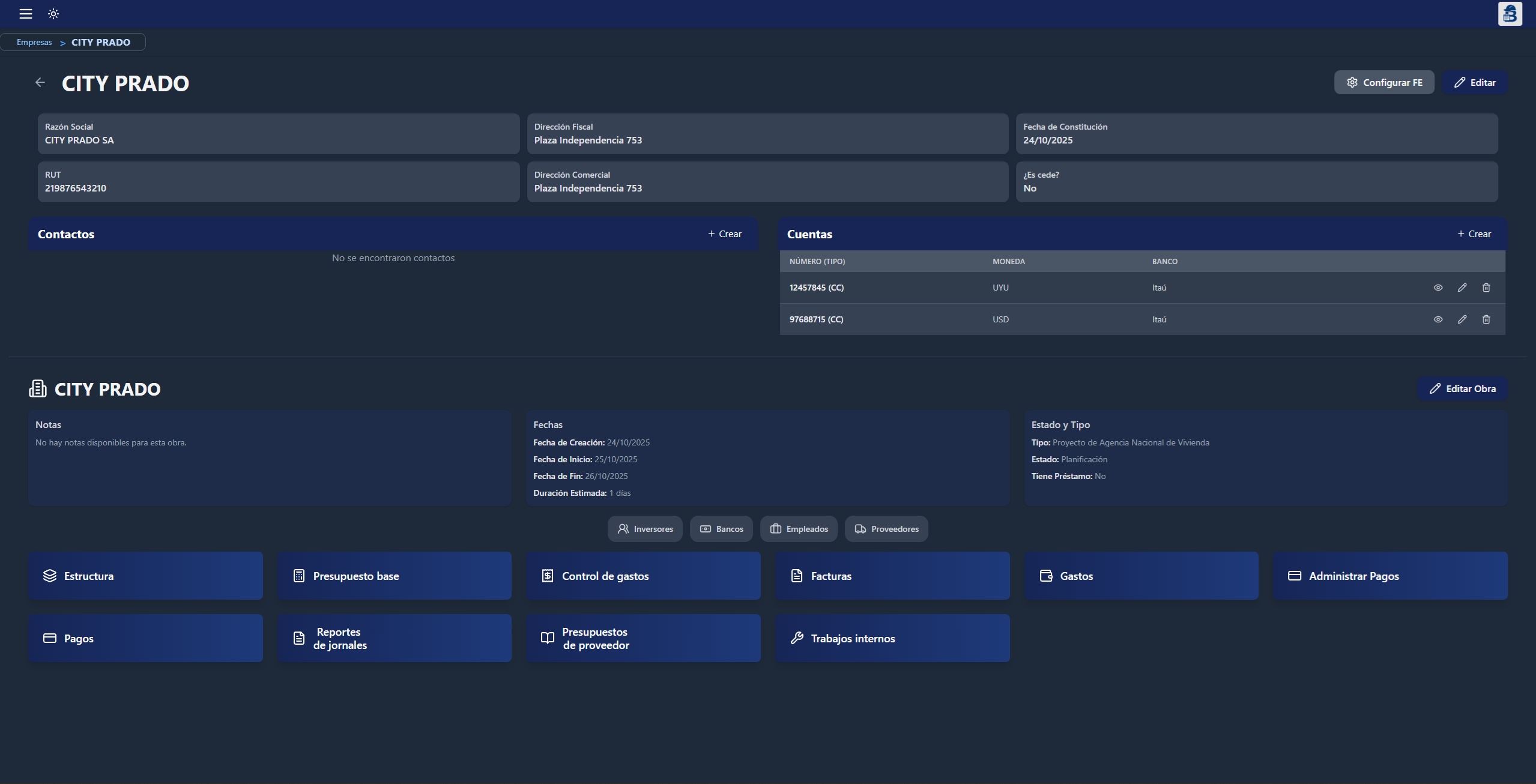Create a new contact in Contactos
Viewport: 1536px width, 784px height.
(724, 234)
